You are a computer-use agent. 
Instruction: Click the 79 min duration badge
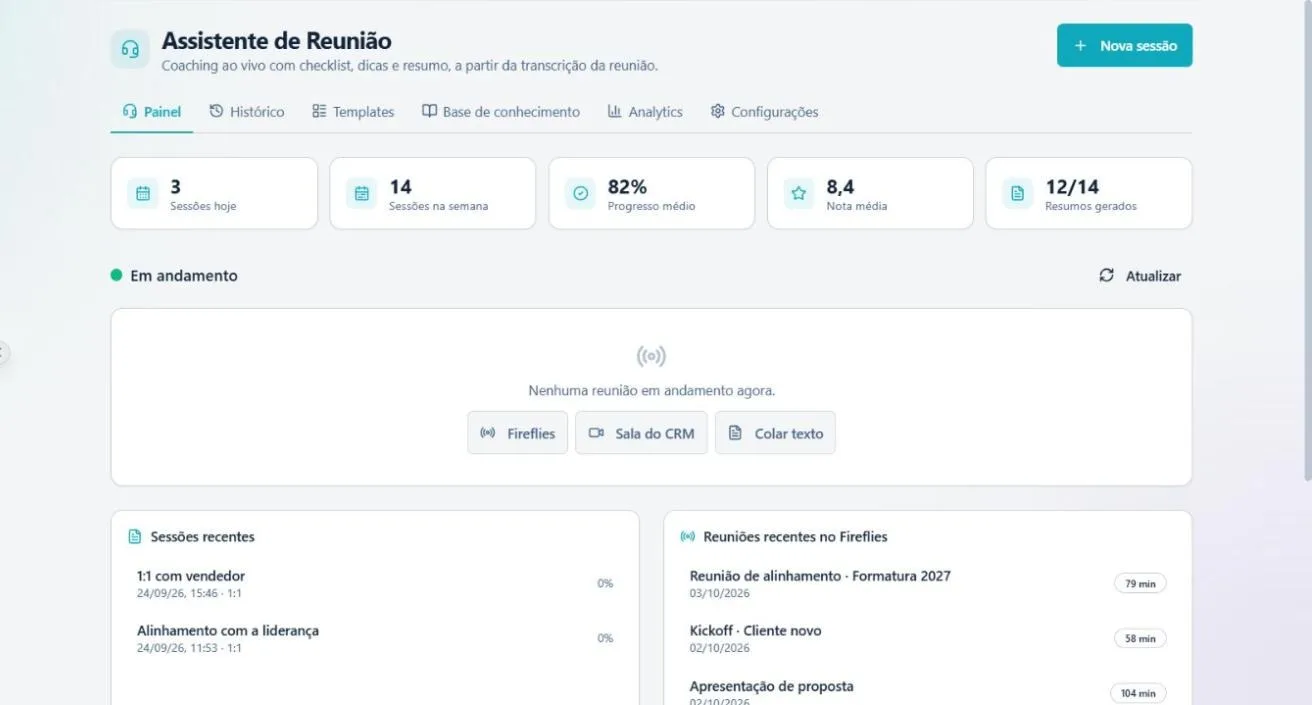pyautogui.click(x=1140, y=584)
